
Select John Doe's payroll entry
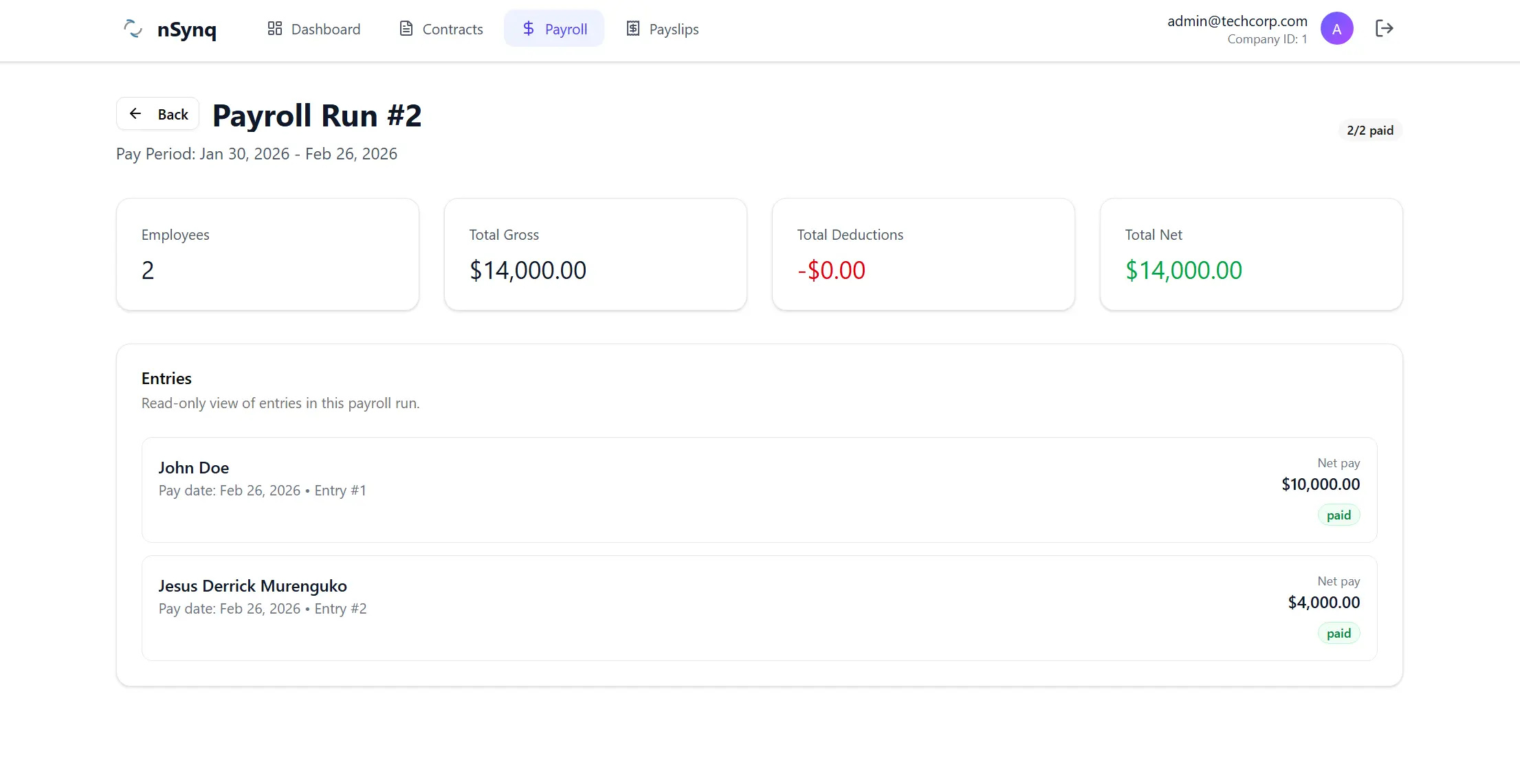click(759, 490)
